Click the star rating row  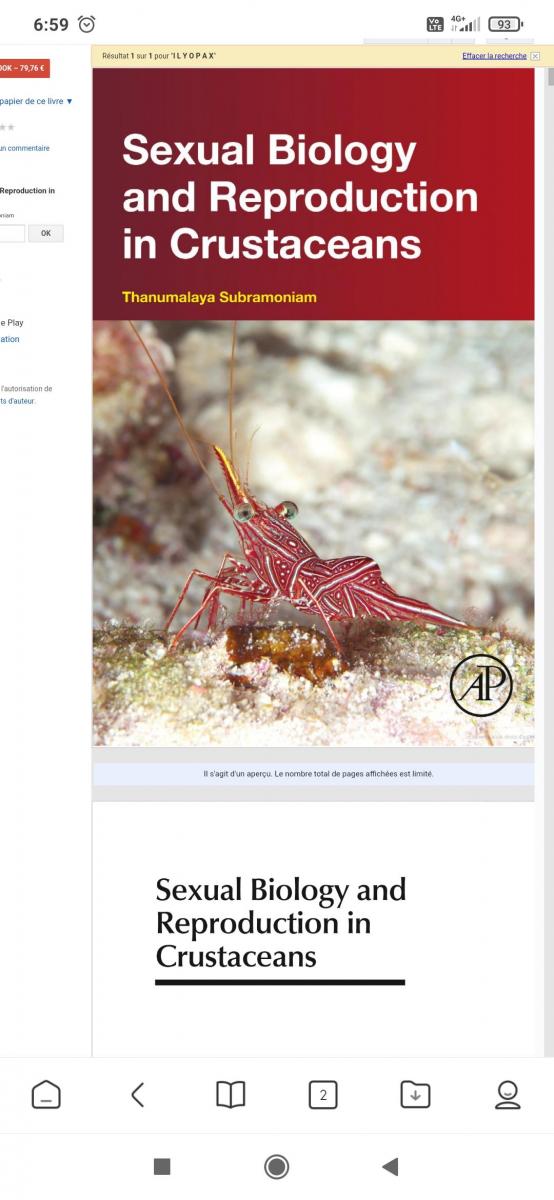click(8, 128)
